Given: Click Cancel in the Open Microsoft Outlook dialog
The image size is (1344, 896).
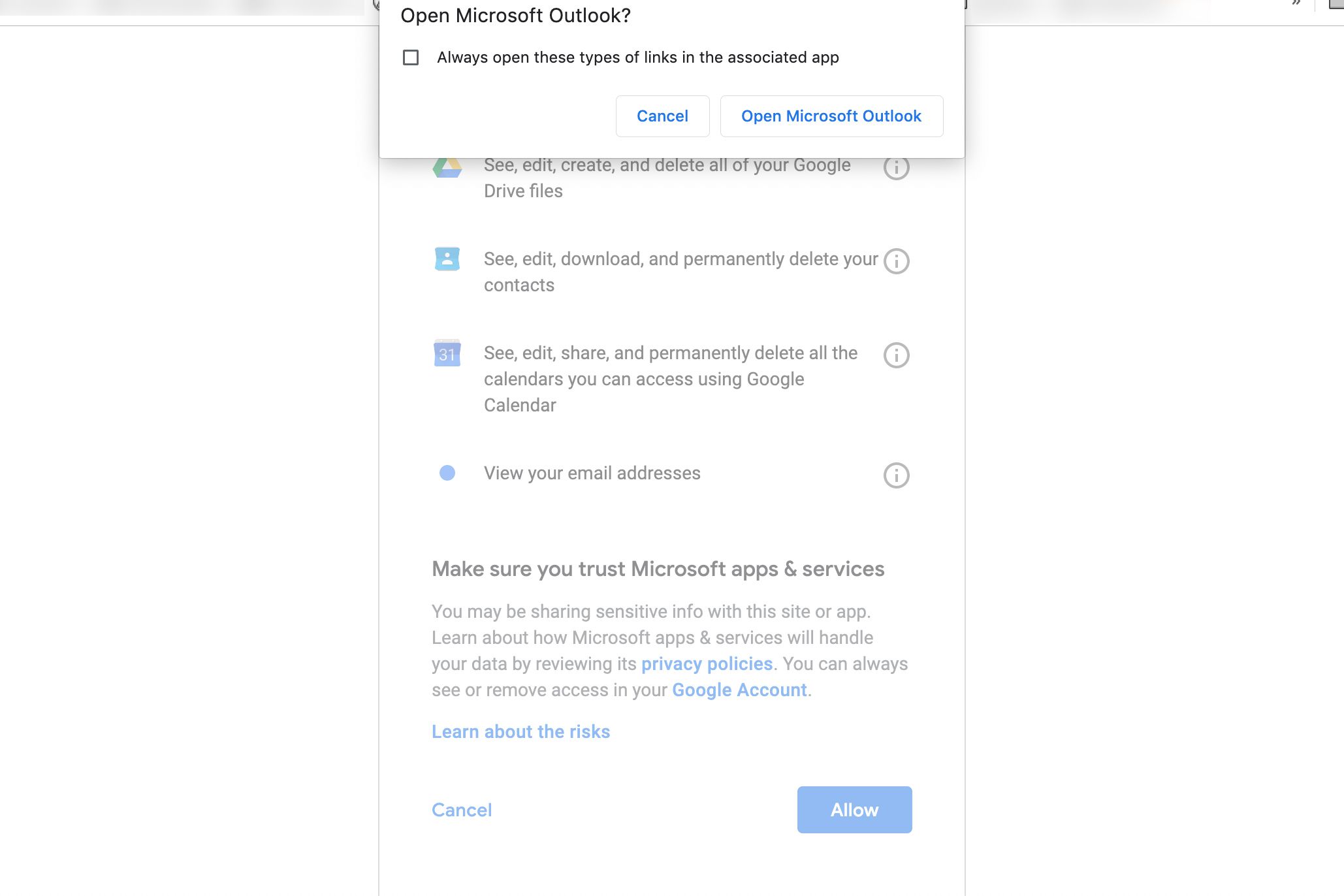Looking at the screenshot, I should (x=662, y=116).
